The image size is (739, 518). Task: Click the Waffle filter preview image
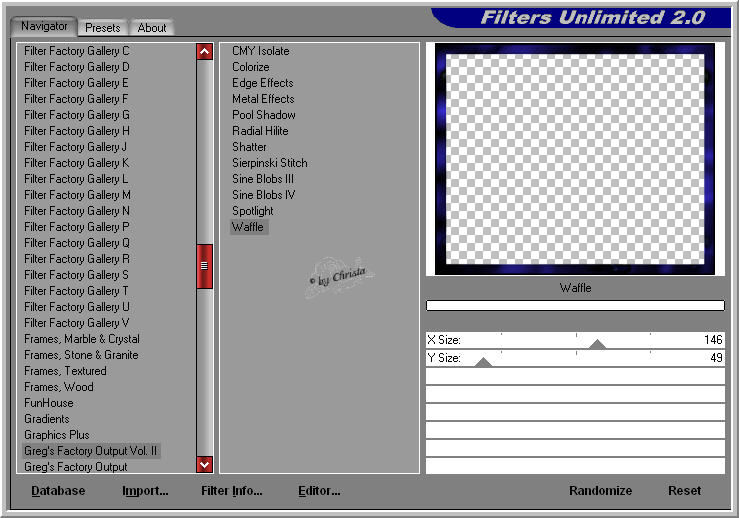pyautogui.click(x=575, y=159)
